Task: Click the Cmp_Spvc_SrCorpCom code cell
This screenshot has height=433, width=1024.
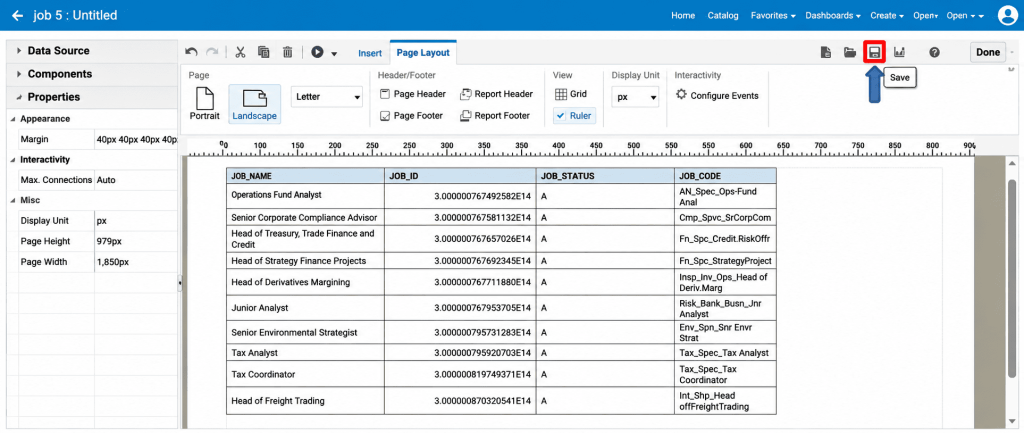Action: pyautogui.click(x=726, y=217)
